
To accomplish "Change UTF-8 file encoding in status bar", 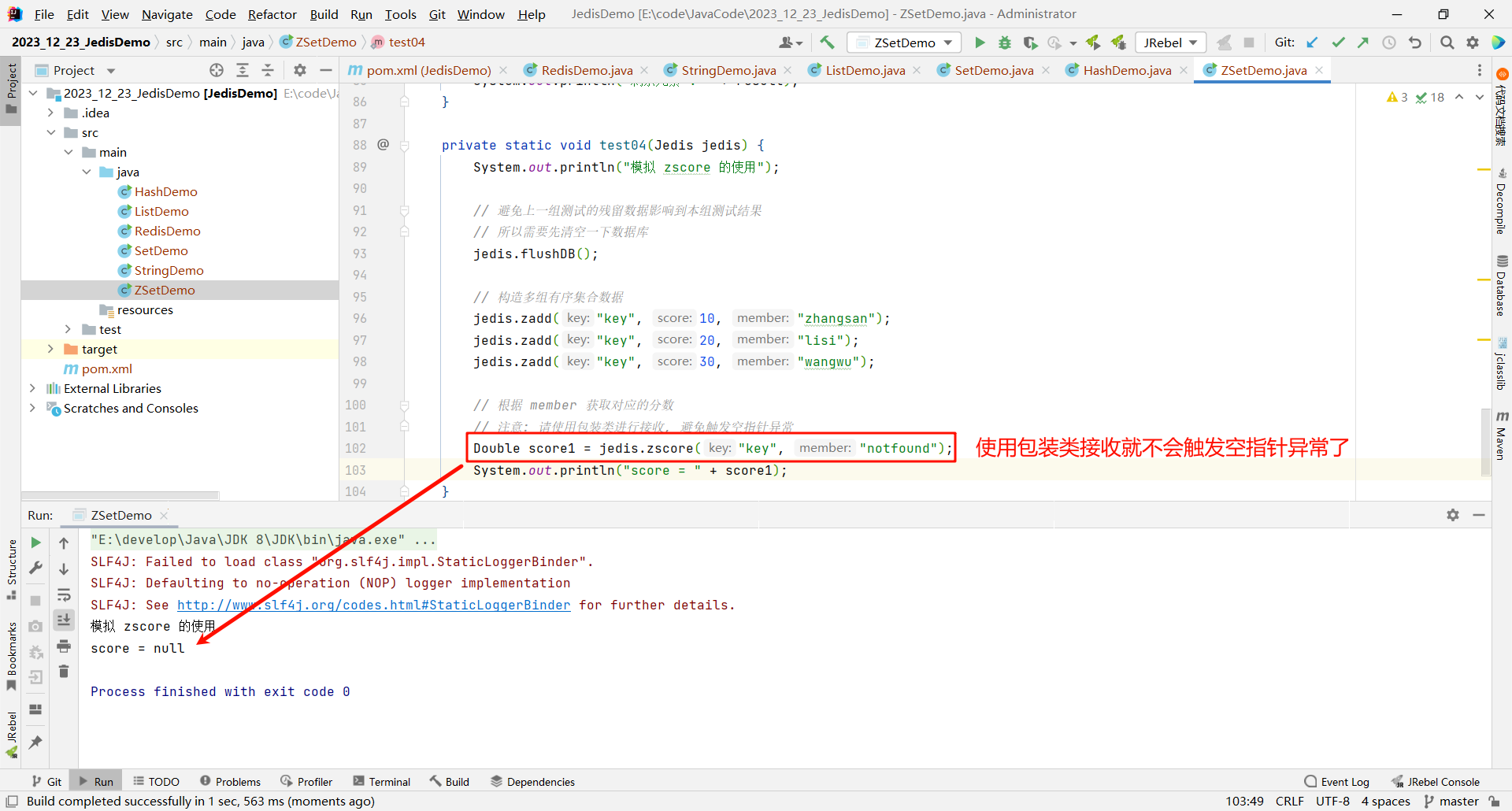I will (1332, 801).
